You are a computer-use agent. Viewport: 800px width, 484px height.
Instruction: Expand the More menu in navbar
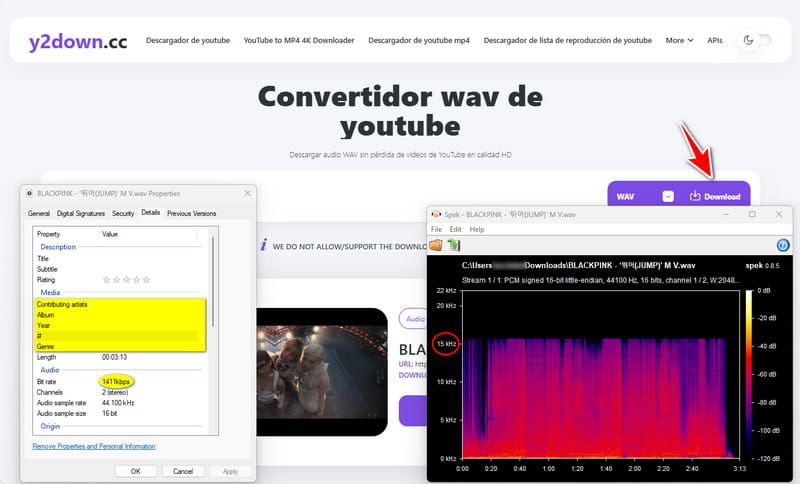[x=679, y=40]
